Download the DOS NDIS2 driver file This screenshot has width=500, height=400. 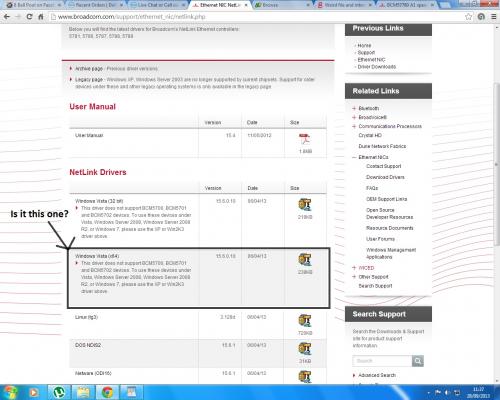pyautogui.click(x=305, y=349)
